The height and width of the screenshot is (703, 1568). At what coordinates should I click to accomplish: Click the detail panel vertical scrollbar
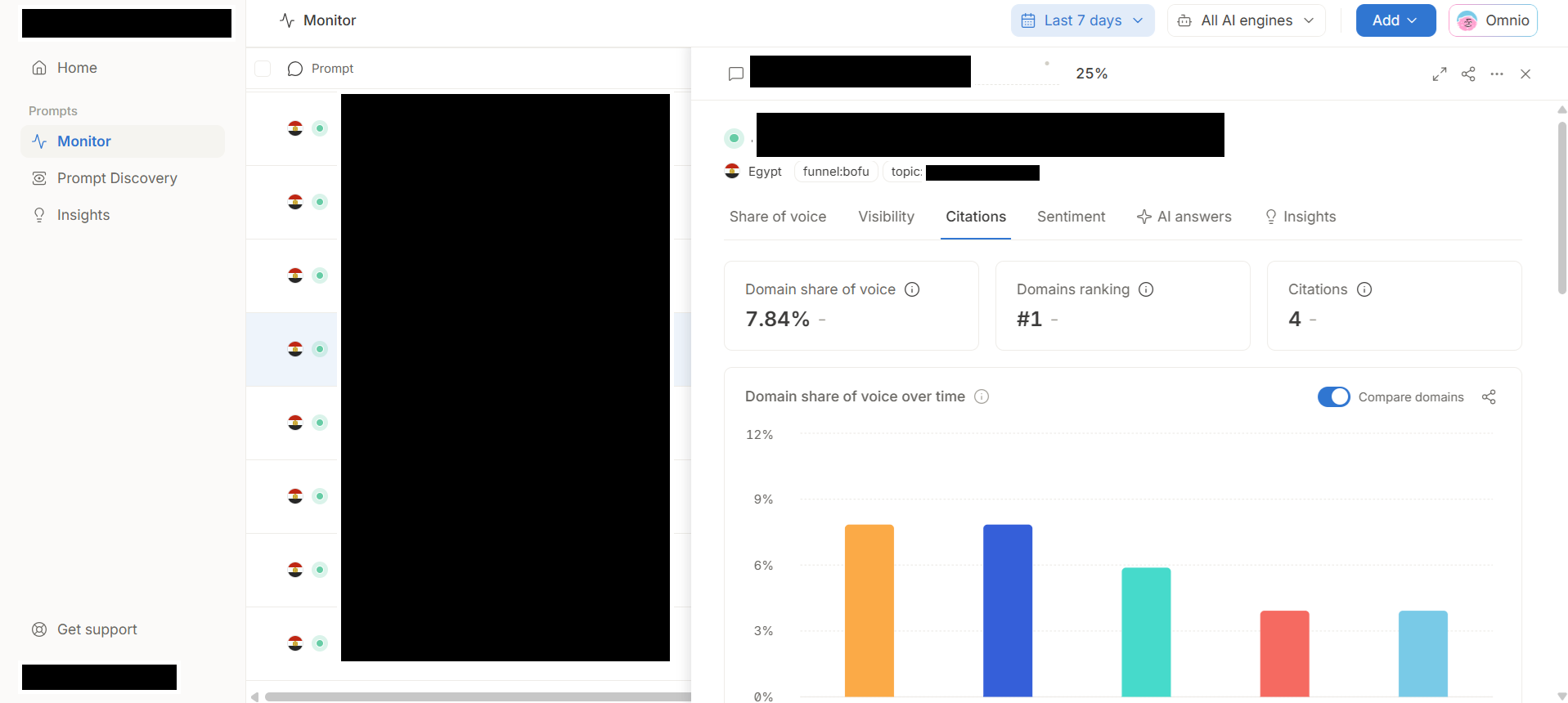1561,208
